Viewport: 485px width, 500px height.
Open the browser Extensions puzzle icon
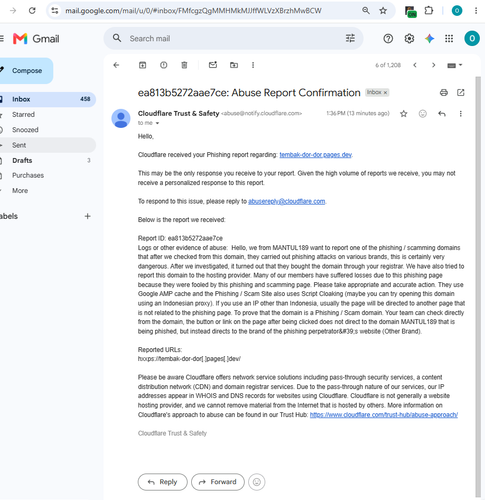[x=429, y=11]
